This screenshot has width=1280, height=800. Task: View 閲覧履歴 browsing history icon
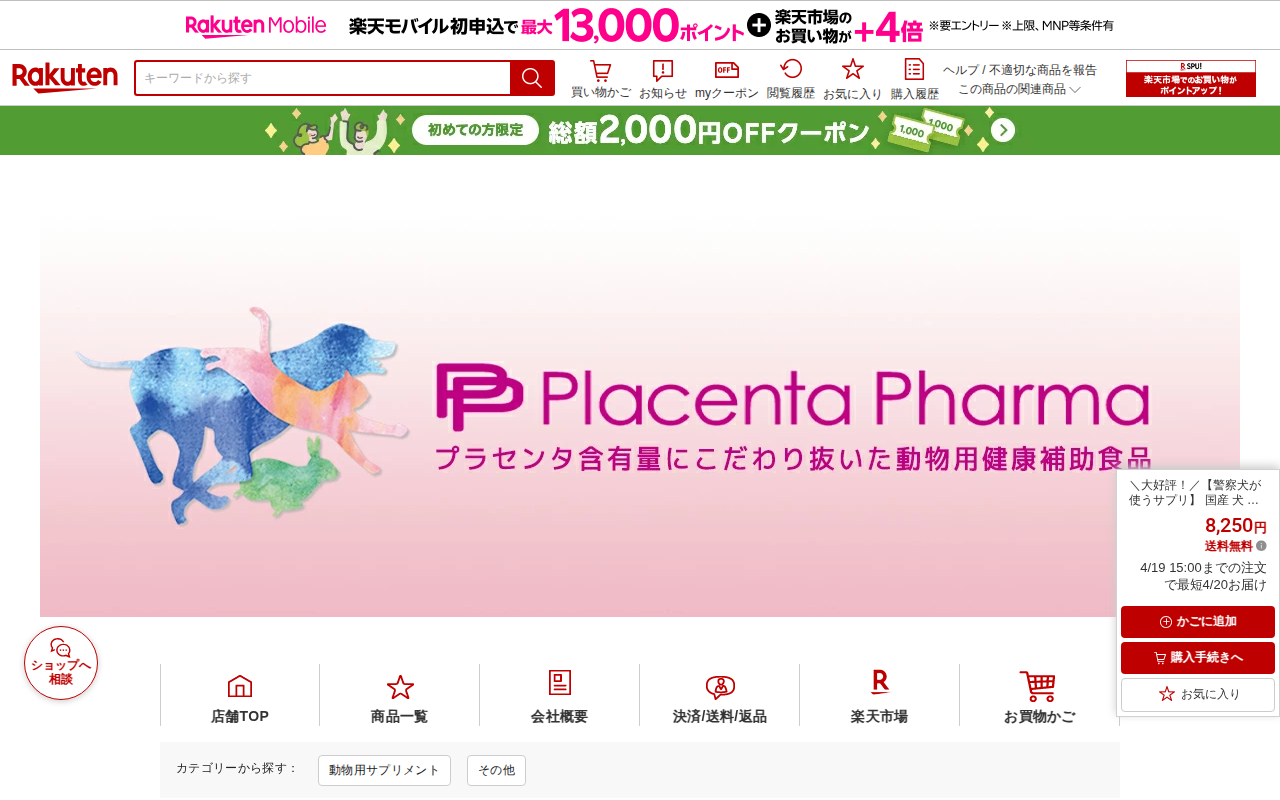click(x=791, y=78)
